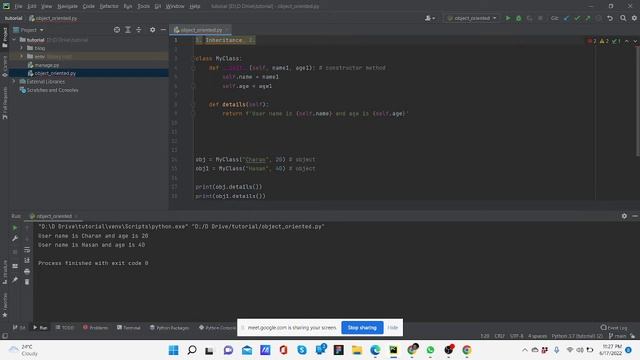Open IDE settings gear in top toolbar

coord(634,18)
